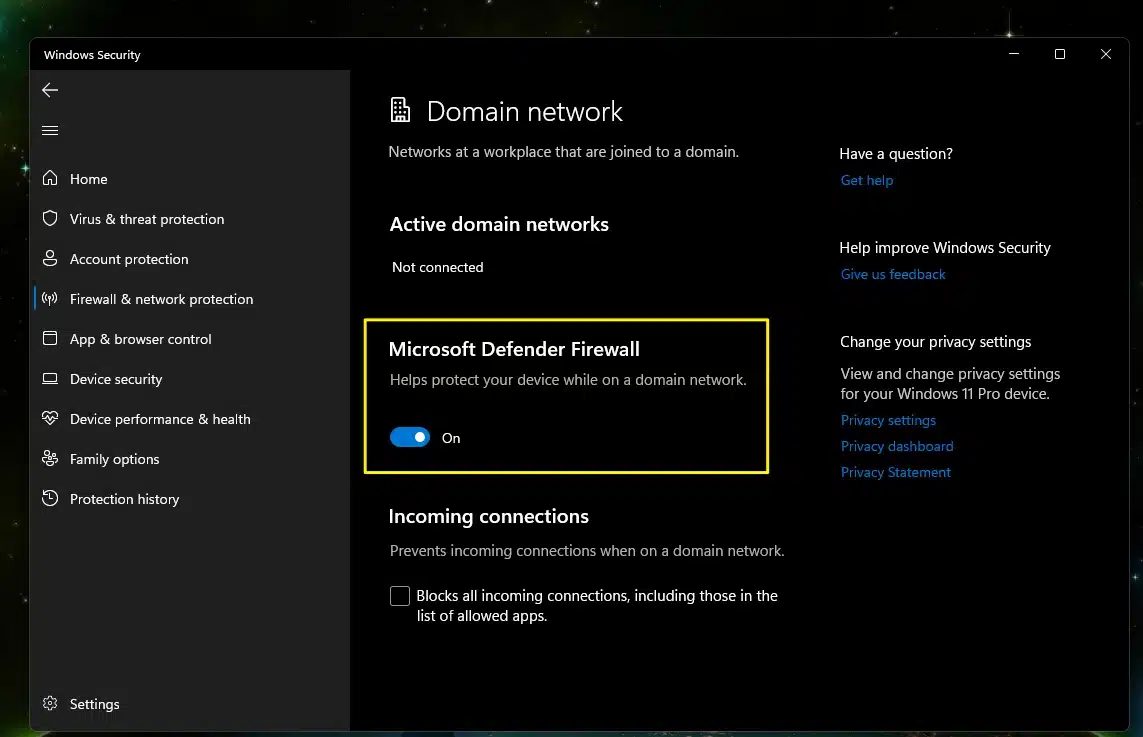Open the Privacy Statement link
The height and width of the screenshot is (737, 1143).
tap(895, 472)
